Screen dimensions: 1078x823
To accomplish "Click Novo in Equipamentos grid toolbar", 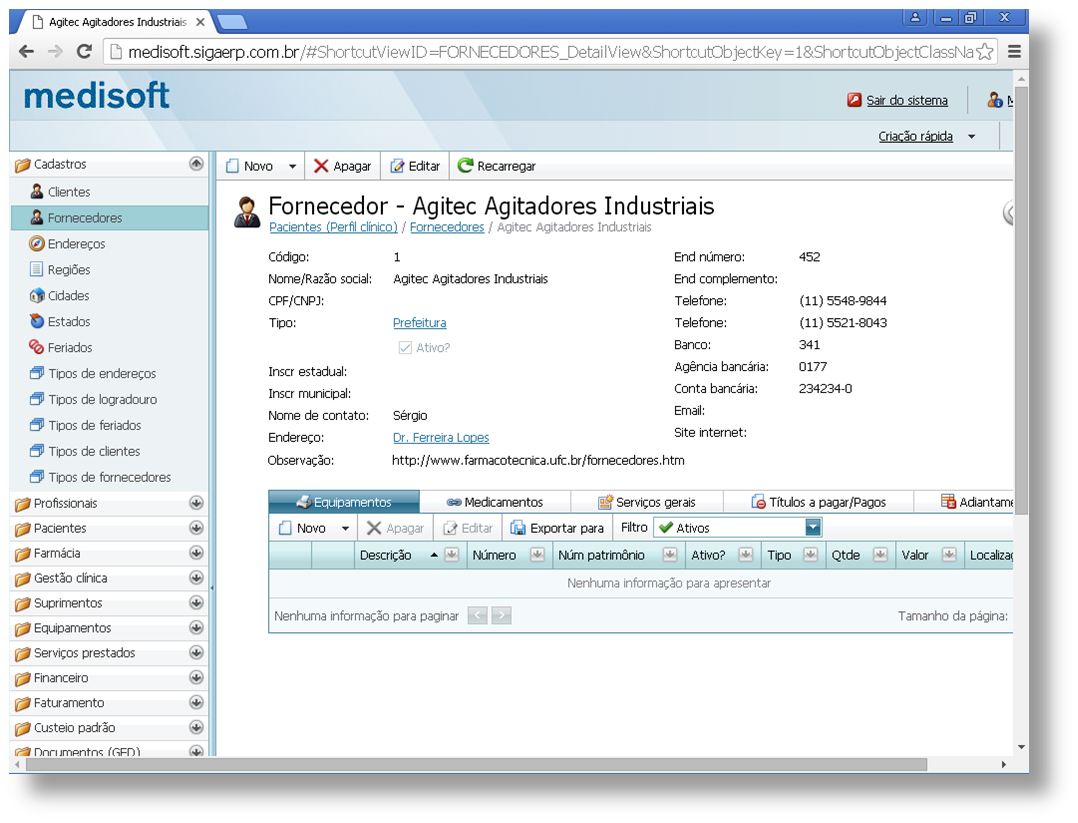I will pyautogui.click(x=302, y=528).
